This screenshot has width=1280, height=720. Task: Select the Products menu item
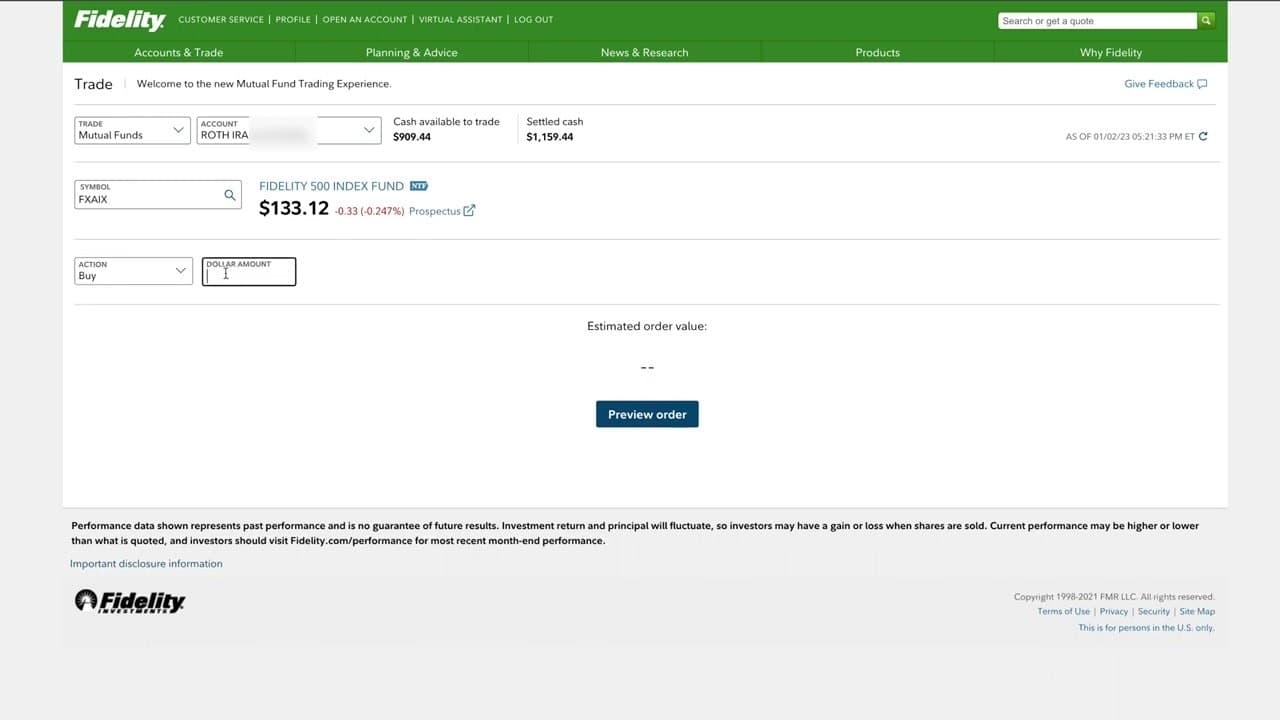tap(877, 52)
